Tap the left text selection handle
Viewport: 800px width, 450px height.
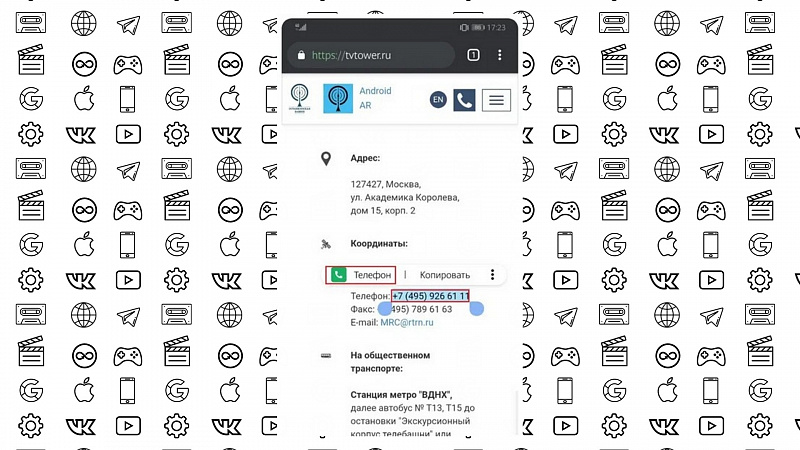coord(384,308)
